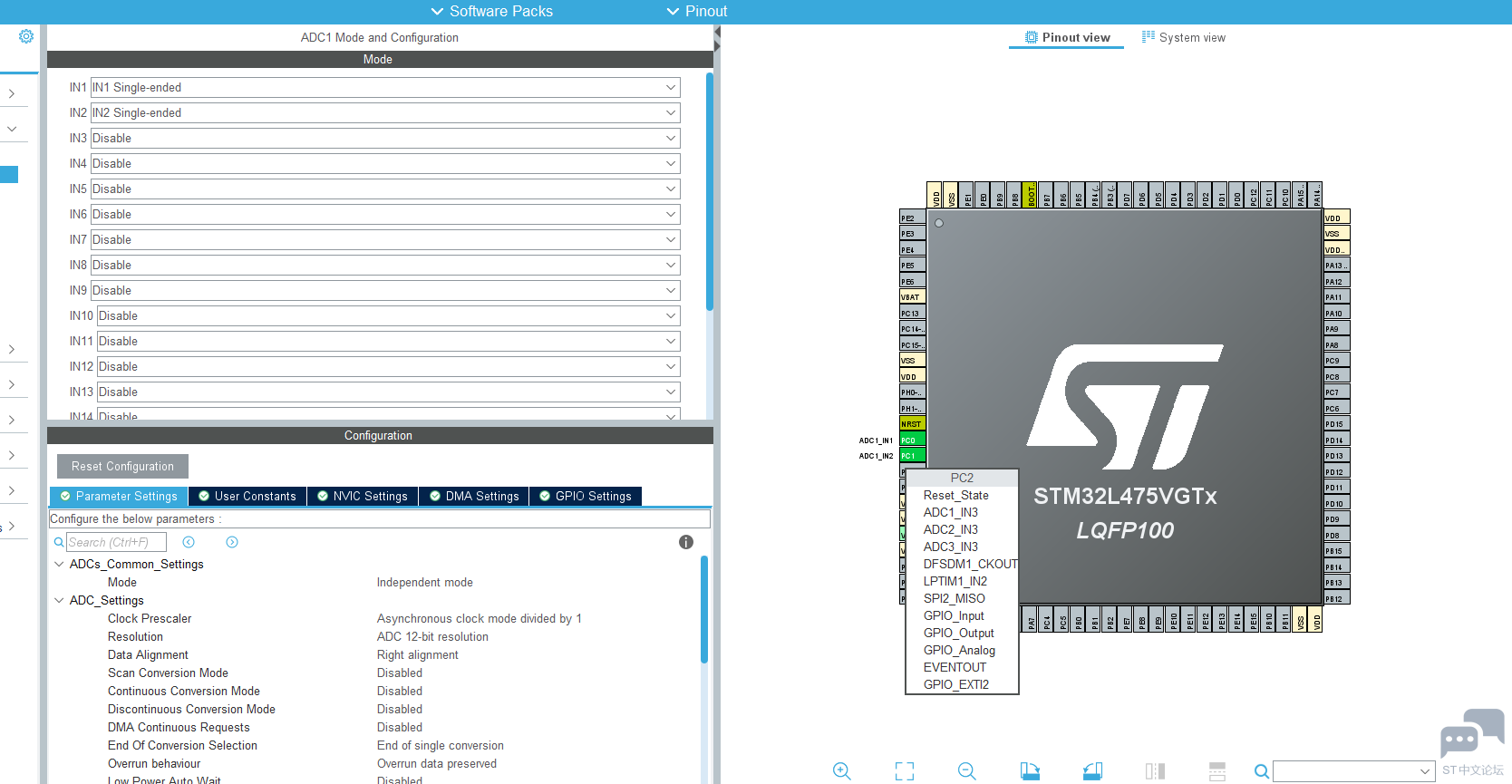Screen dimensions: 1512x784
Task: Open the pin search dropdown box
Action: (1354, 771)
